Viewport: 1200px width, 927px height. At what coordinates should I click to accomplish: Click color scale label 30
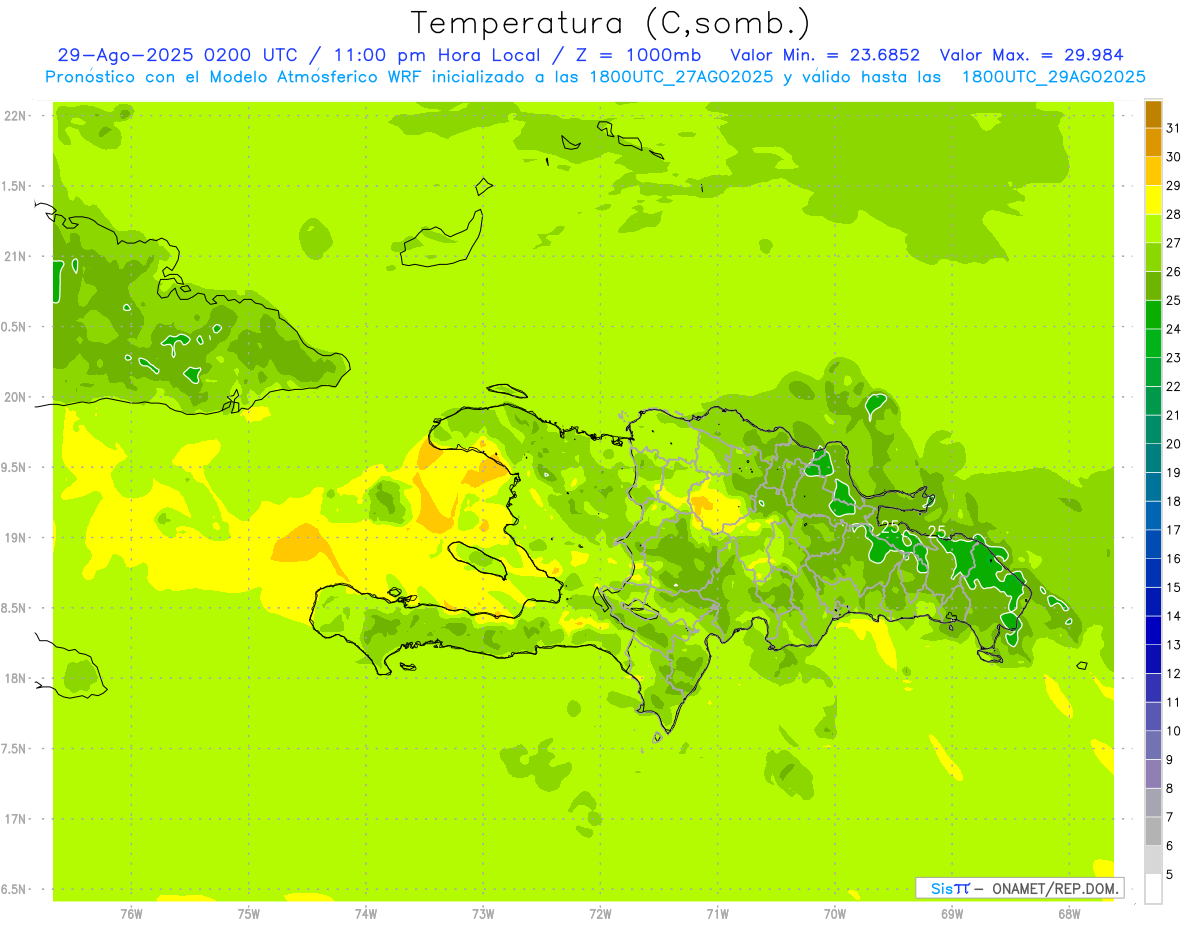(1174, 157)
